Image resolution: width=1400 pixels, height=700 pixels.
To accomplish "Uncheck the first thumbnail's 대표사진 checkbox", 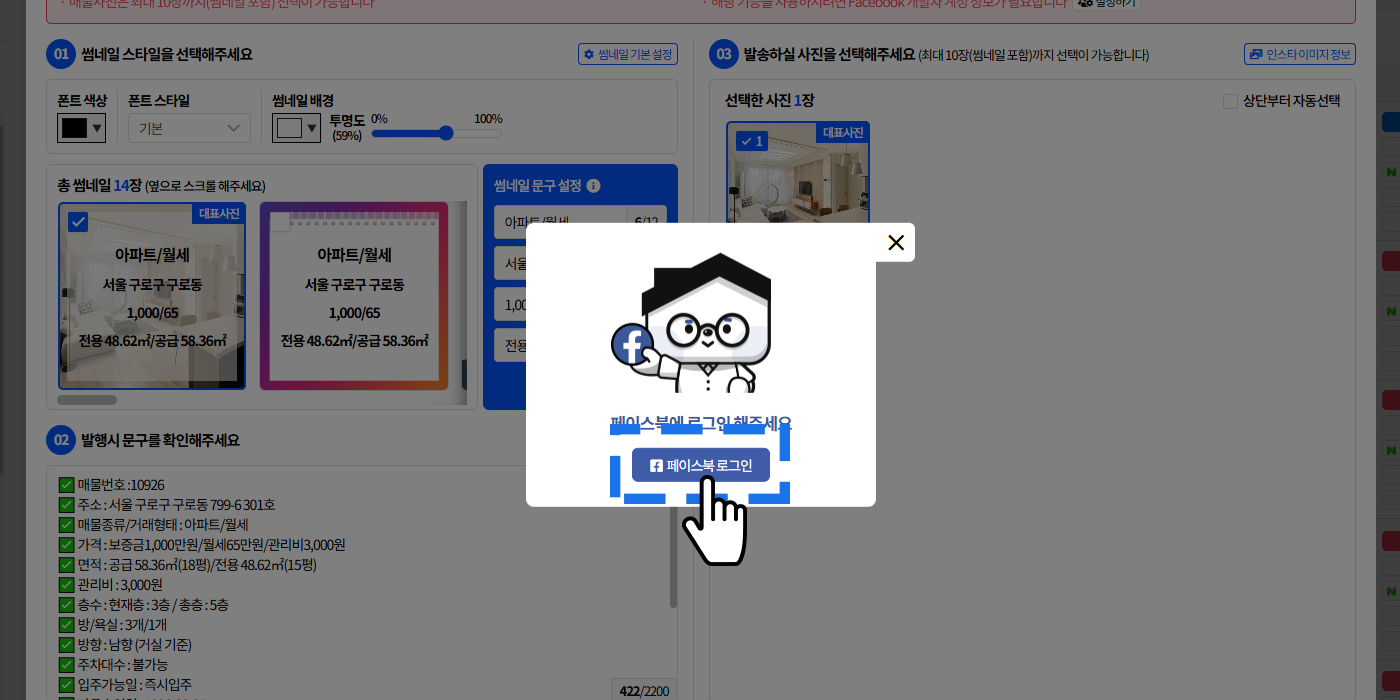I will tap(78, 222).
